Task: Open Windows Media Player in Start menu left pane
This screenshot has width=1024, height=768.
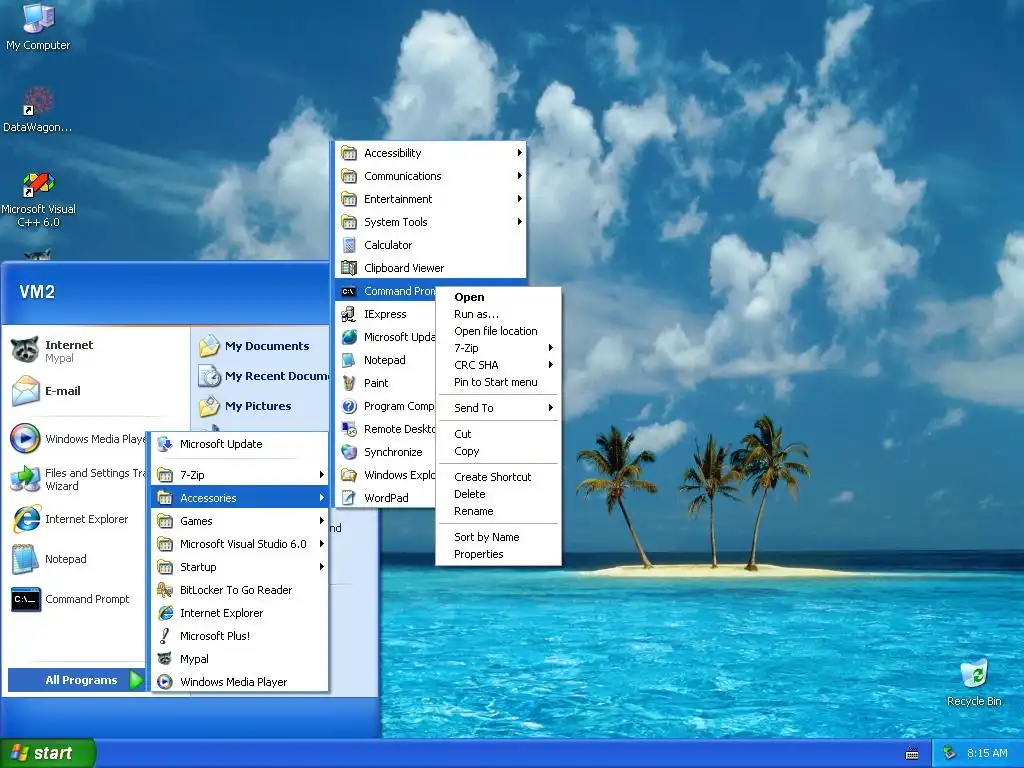Action: (77, 439)
